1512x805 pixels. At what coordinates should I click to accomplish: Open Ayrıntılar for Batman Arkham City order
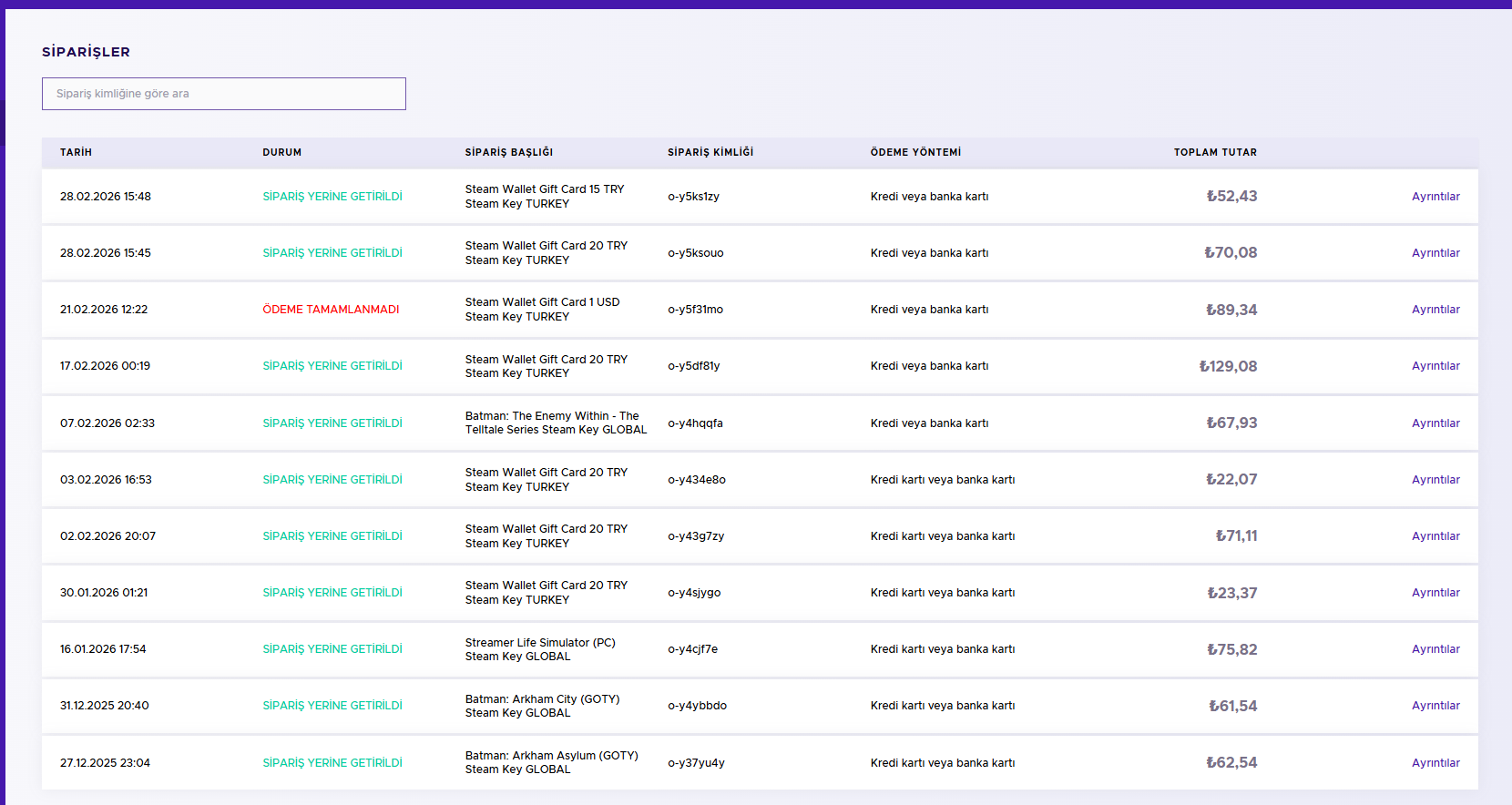point(1435,706)
